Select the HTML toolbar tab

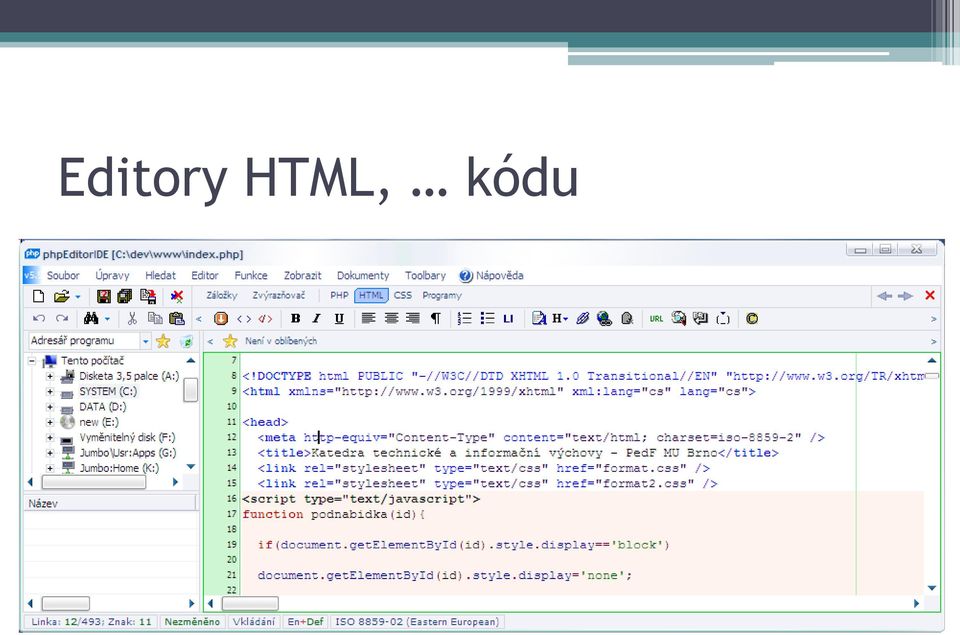tap(371, 296)
